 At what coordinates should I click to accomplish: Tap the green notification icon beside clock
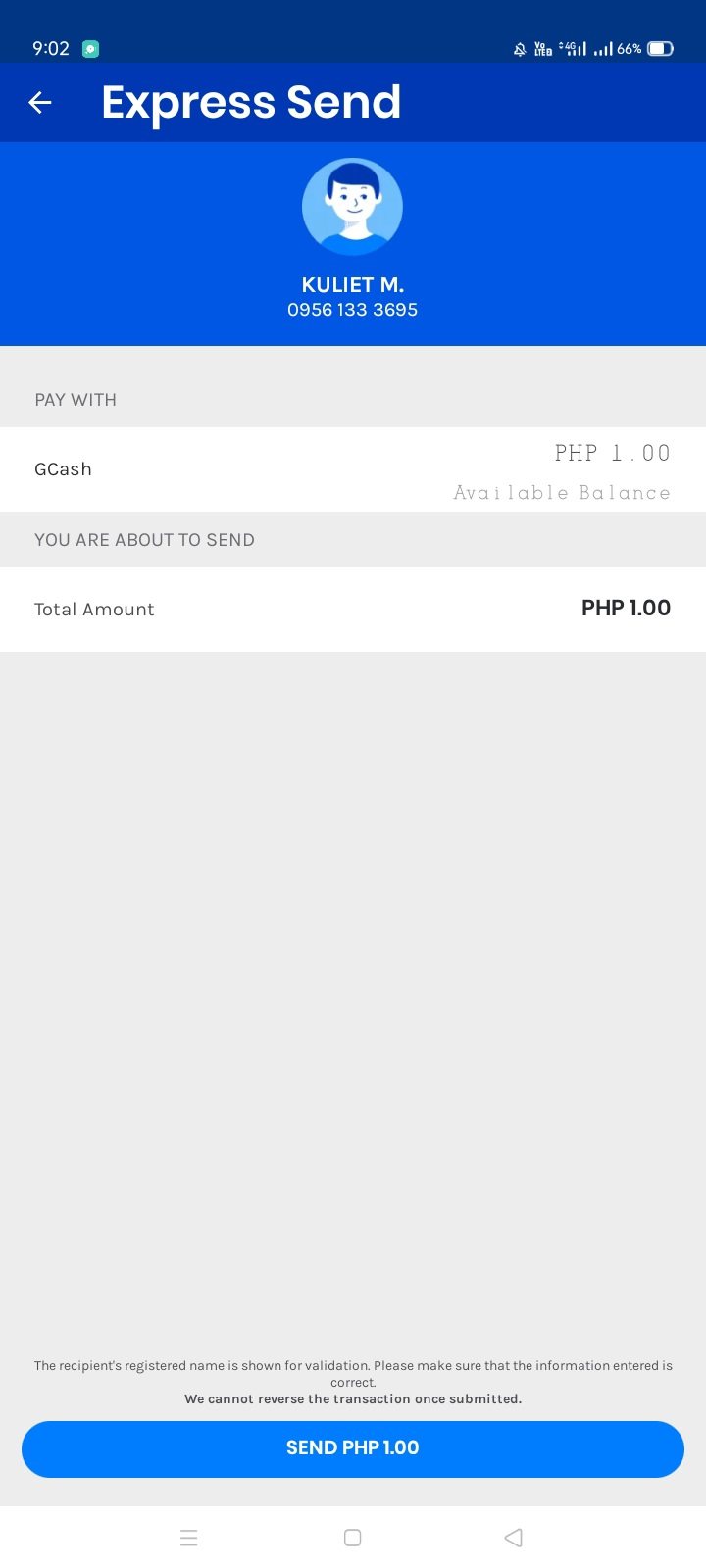pos(90,48)
